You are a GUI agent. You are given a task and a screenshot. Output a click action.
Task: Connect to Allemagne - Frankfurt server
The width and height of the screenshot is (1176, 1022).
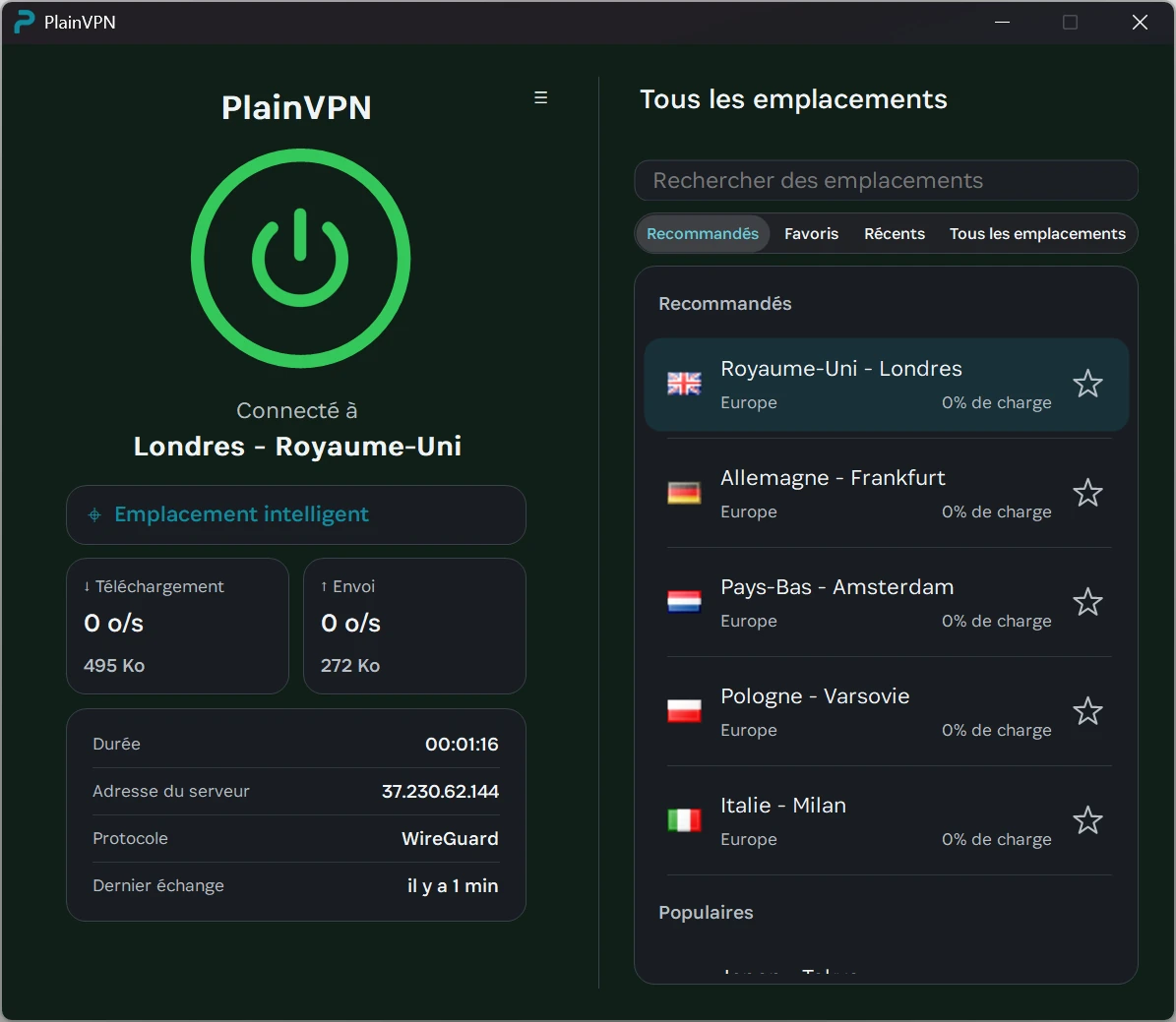(889, 494)
